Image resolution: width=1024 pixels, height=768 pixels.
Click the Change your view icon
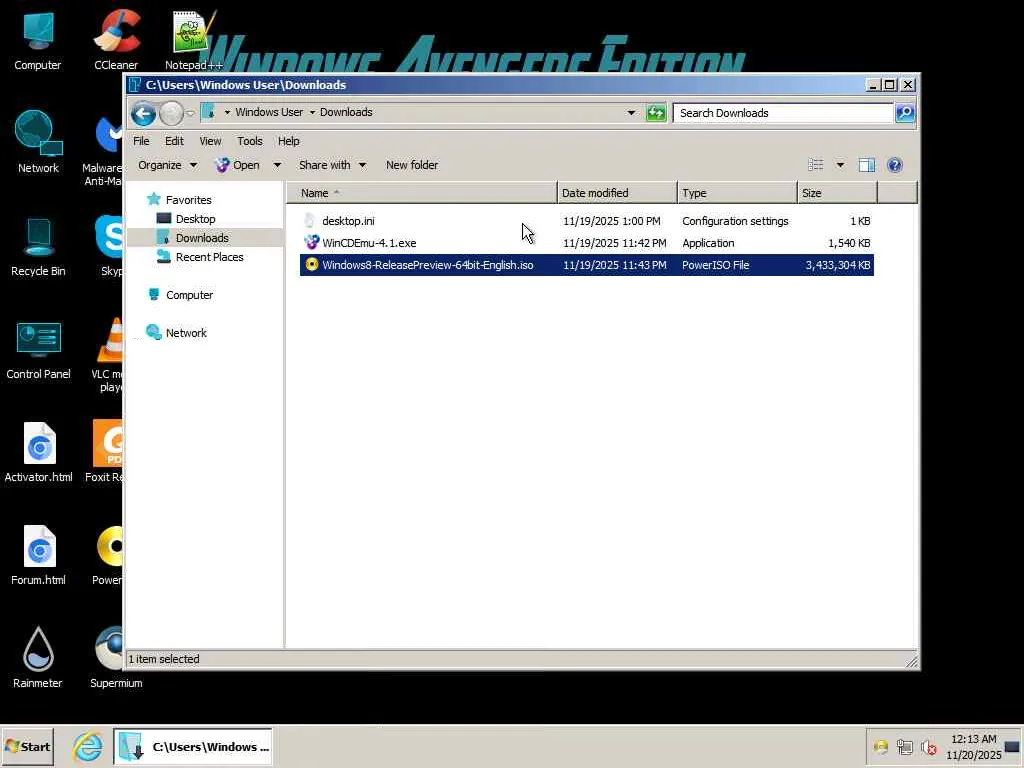pyautogui.click(x=816, y=165)
